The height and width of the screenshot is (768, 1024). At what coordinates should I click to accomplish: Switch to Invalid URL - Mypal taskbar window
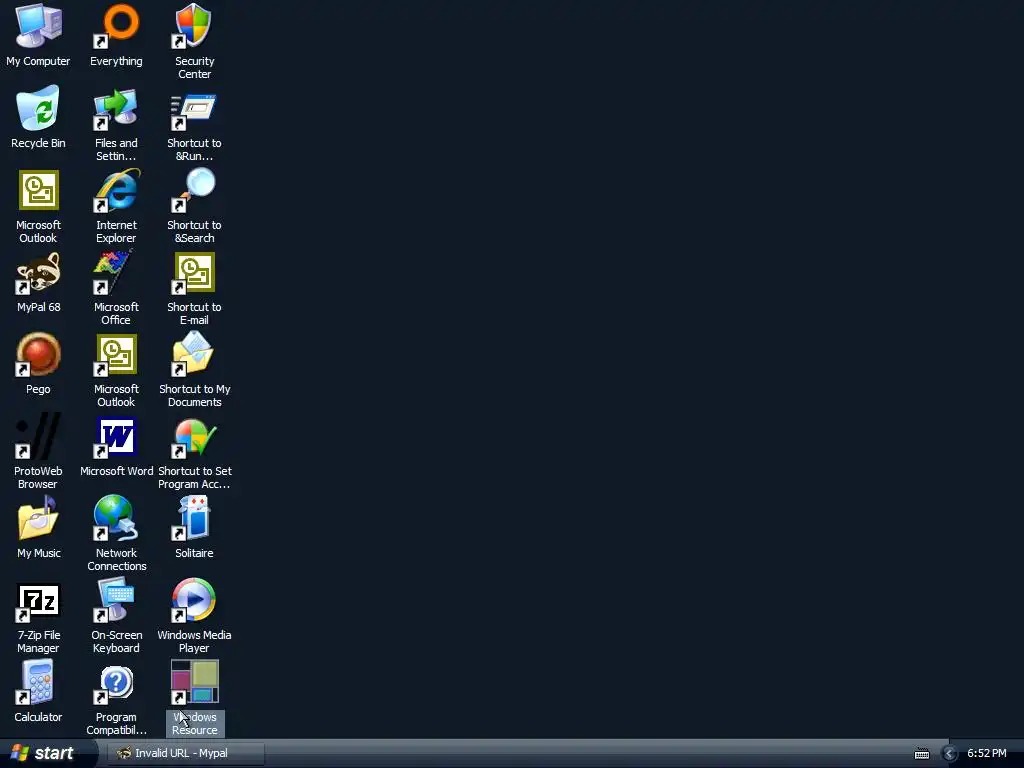[185, 753]
